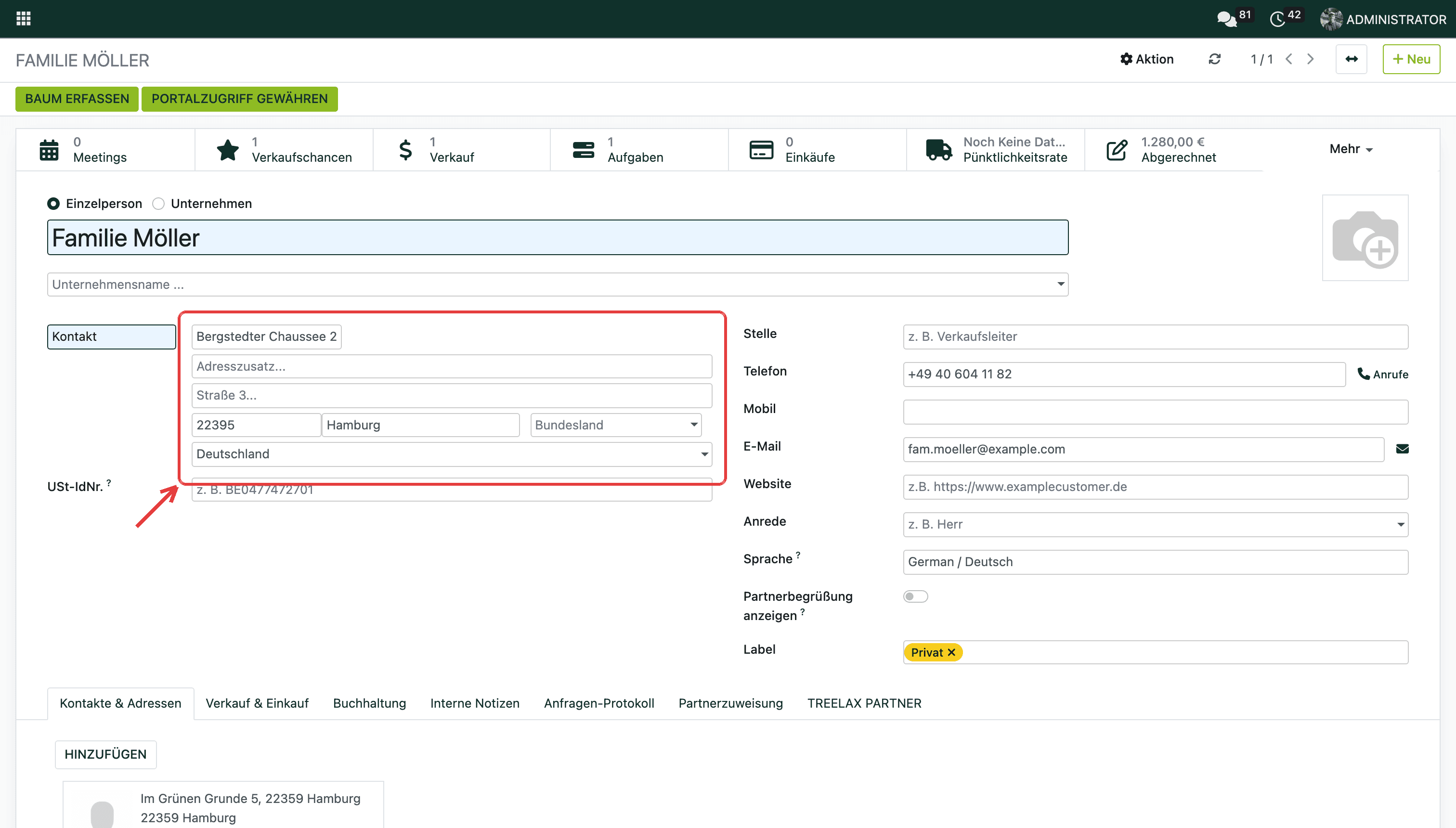
Task: Go to next record arrow
Action: click(x=1311, y=59)
